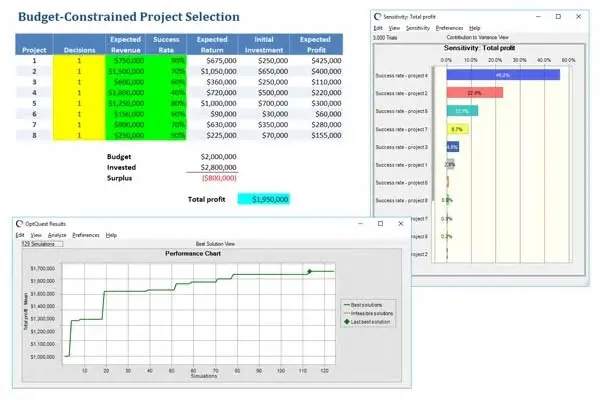Click the last best solution diamond marker

(x=310, y=271)
